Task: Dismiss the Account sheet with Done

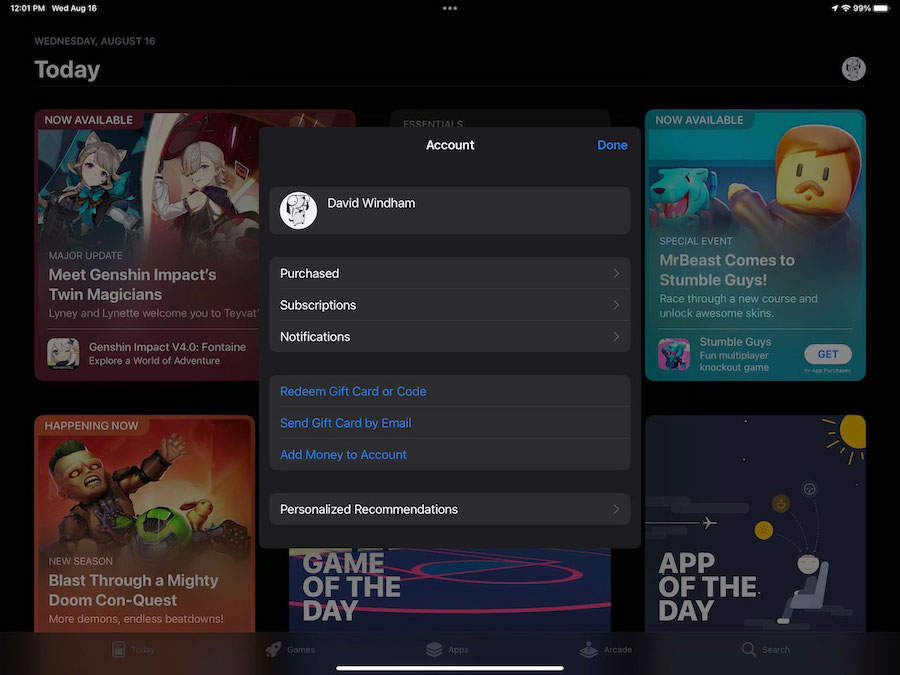Action: [612, 145]
